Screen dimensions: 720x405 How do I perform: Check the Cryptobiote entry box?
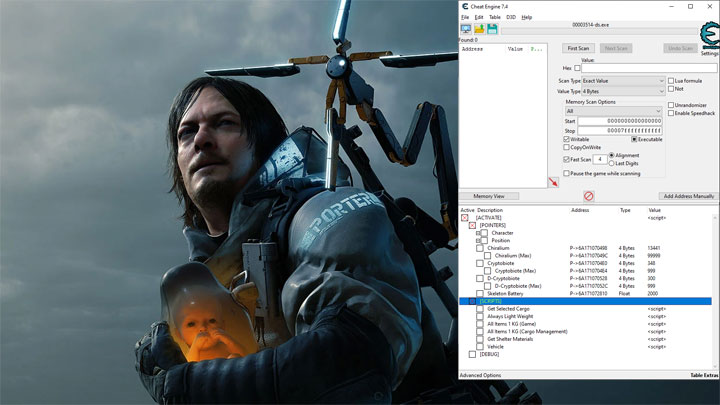[480, 263]
